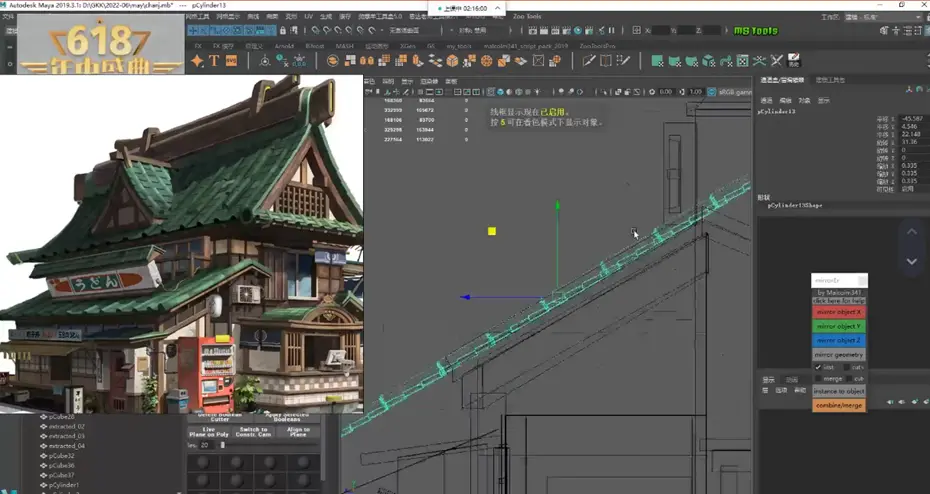The image size is (930, 494).
Task: Click the exposure icon beside 0.00 field
Action: coord(652,92)
